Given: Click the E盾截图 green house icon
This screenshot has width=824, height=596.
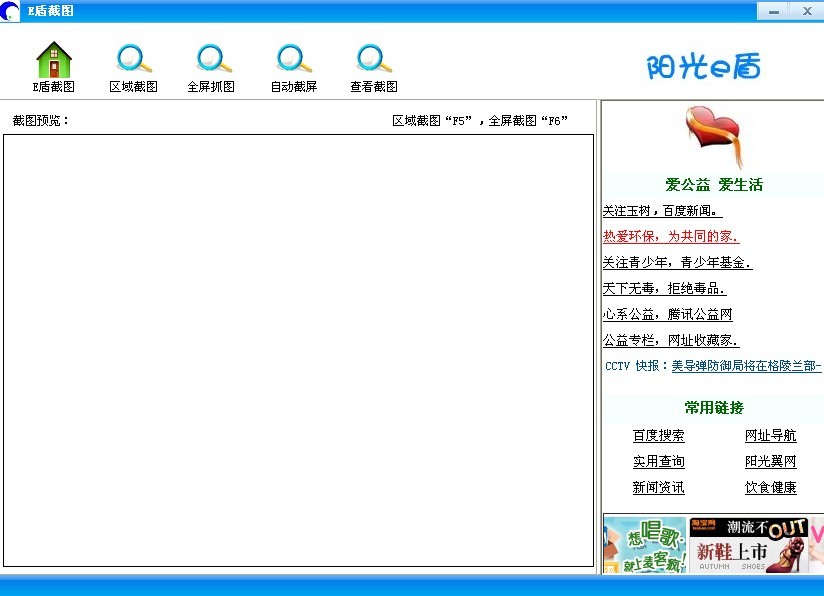Looking at the screenshot, I should pos(54,59).
